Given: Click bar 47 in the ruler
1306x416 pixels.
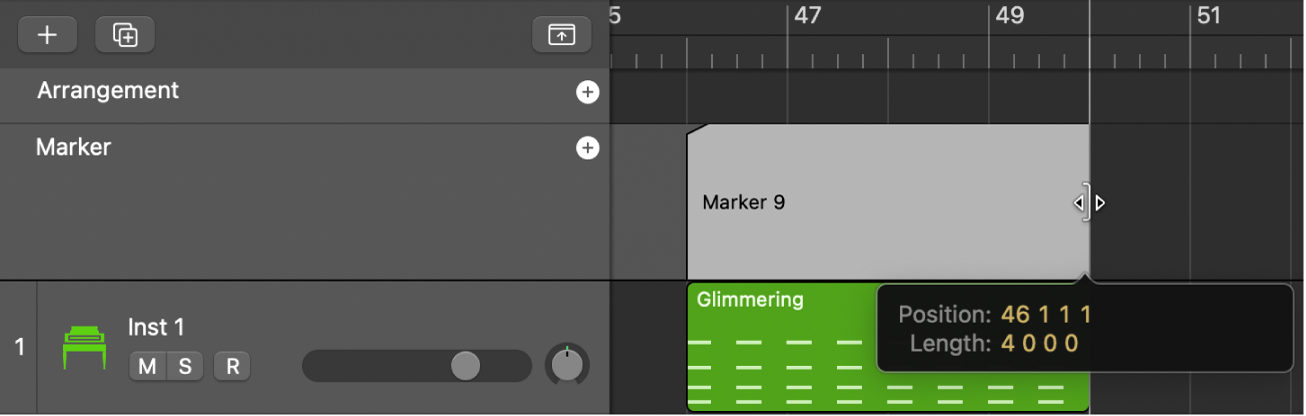Looking at the screenshot, I should 807,16.
